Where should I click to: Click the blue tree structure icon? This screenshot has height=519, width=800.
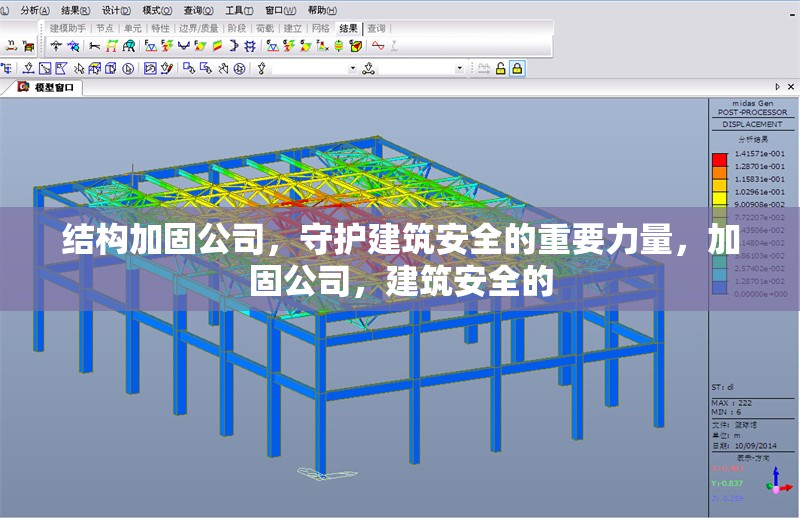7,68
